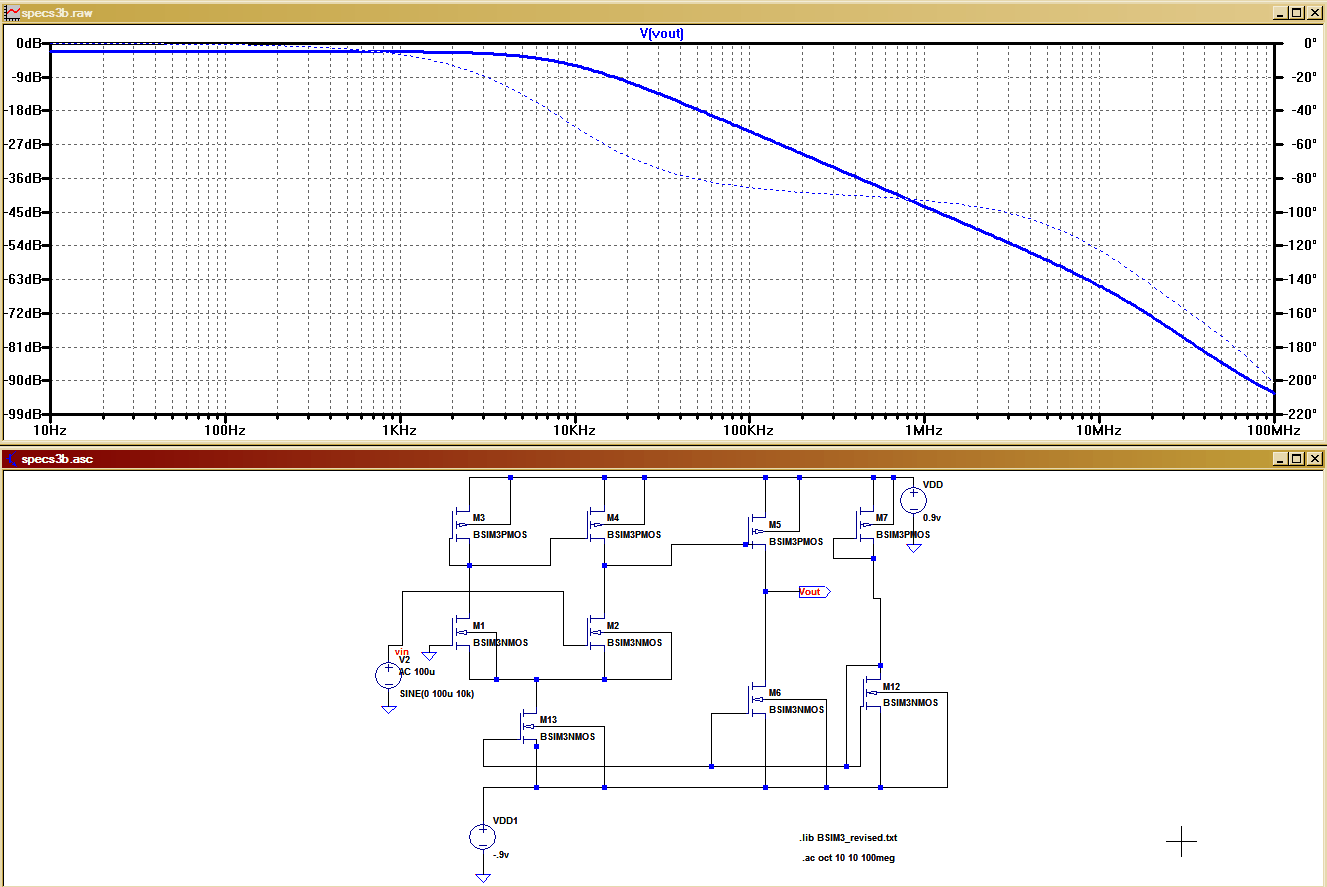This screenshot has height=887, width=1327.
Task: Select the M6 NMOS transistor symbol
Action: point(756,699)
